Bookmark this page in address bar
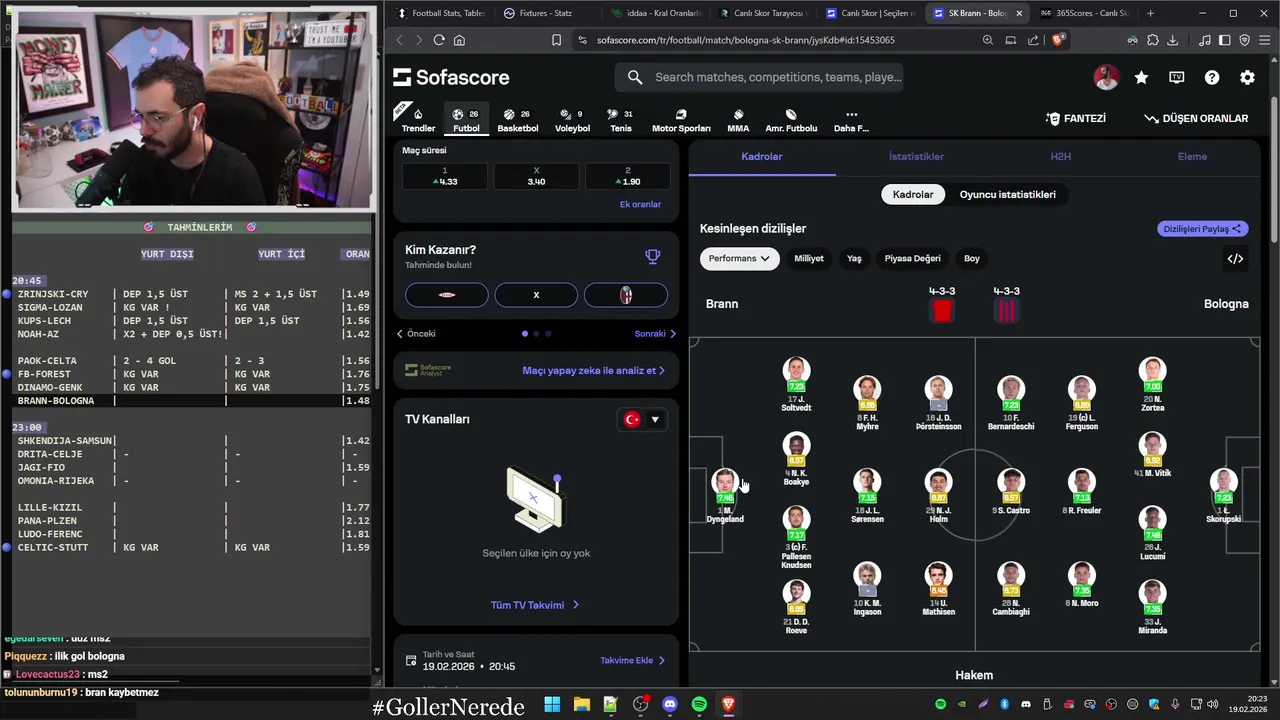The height and width of the screenshot is (720, 1280). pos(556,40)
